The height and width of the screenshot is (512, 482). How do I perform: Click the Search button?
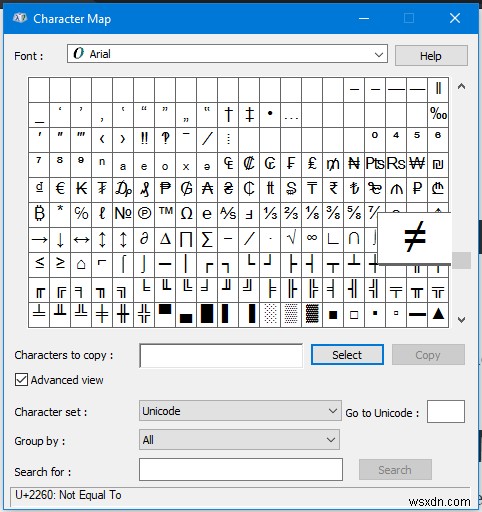395,470
